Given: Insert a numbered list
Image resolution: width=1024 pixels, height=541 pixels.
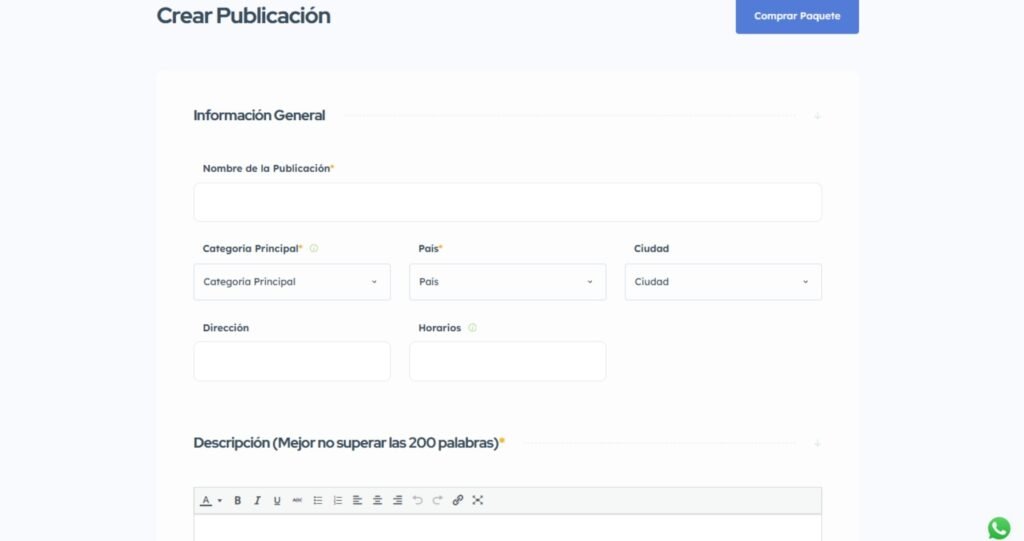Looking at the screenshot, I should coord(338,500).
